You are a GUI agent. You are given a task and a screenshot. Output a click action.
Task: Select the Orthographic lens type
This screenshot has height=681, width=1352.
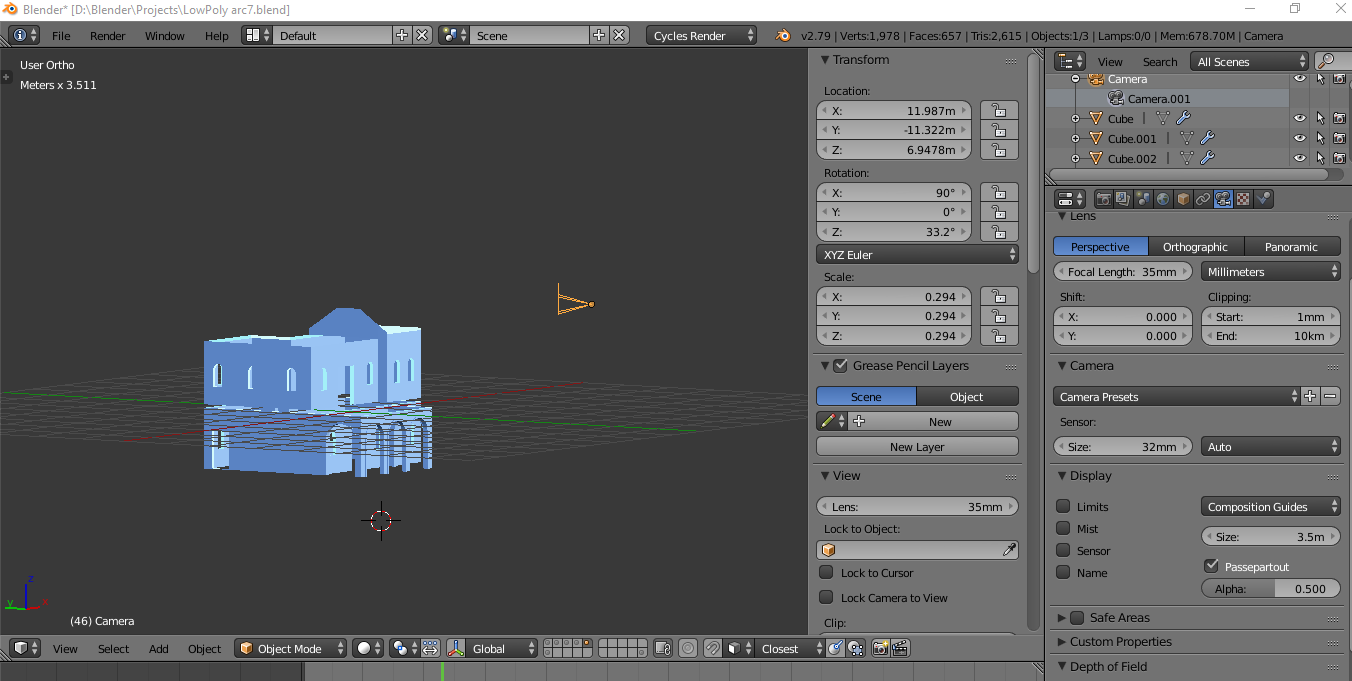[x=1195, y=247]
